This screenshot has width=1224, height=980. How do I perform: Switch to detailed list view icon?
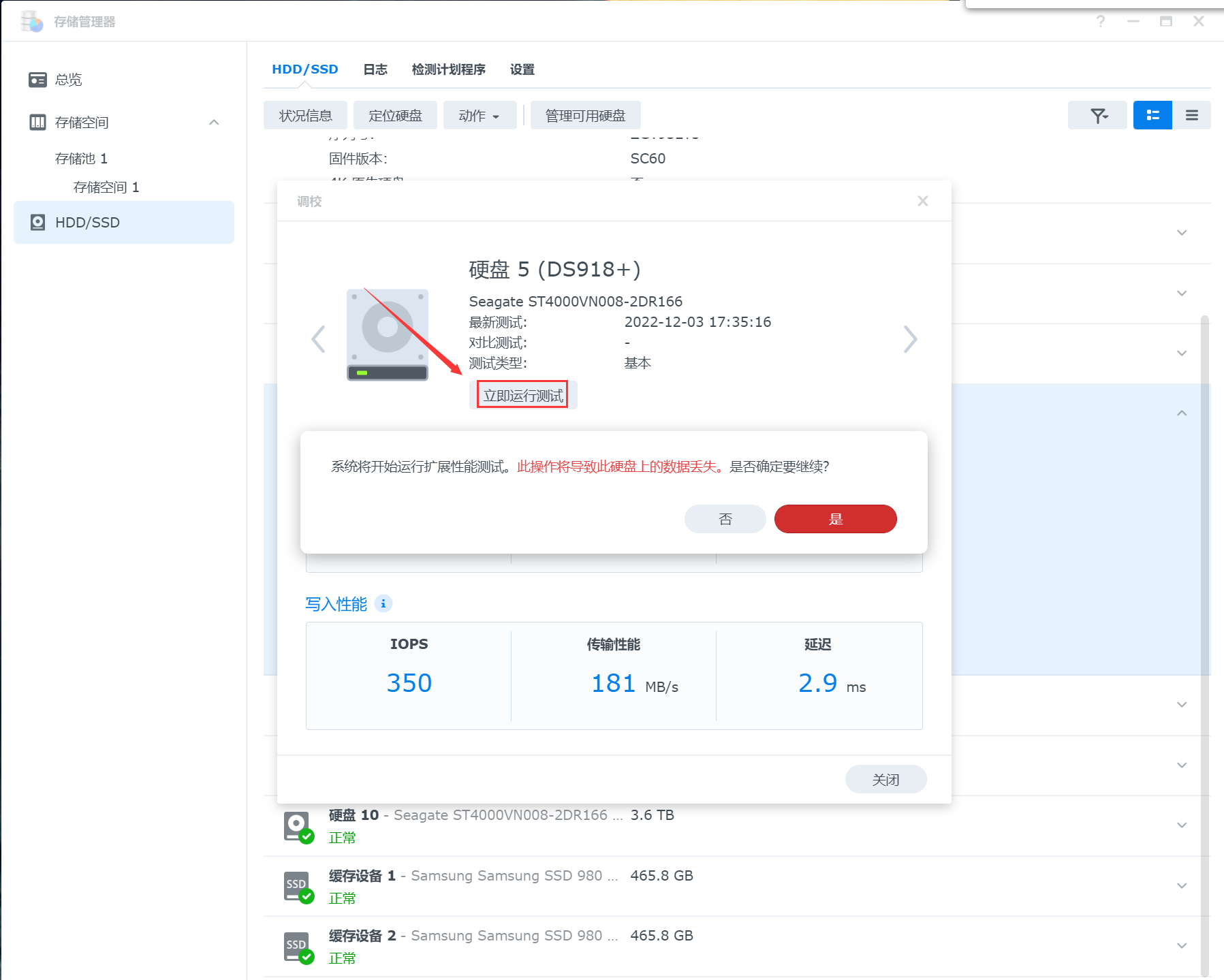[x=1152, y=115]
